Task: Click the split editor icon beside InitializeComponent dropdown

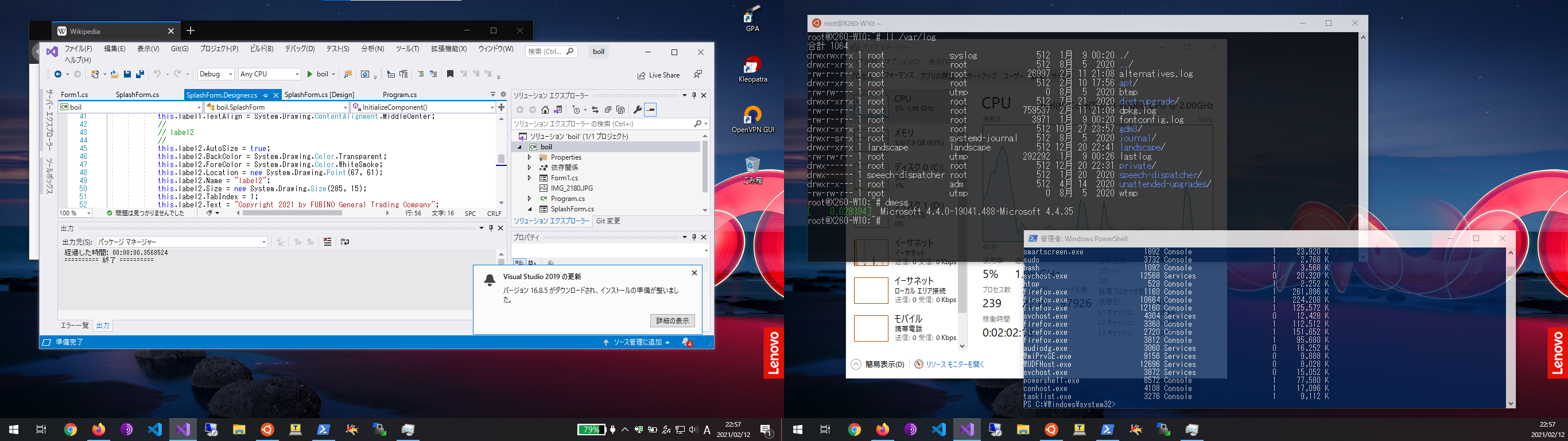Action: (x=501, y=107)
